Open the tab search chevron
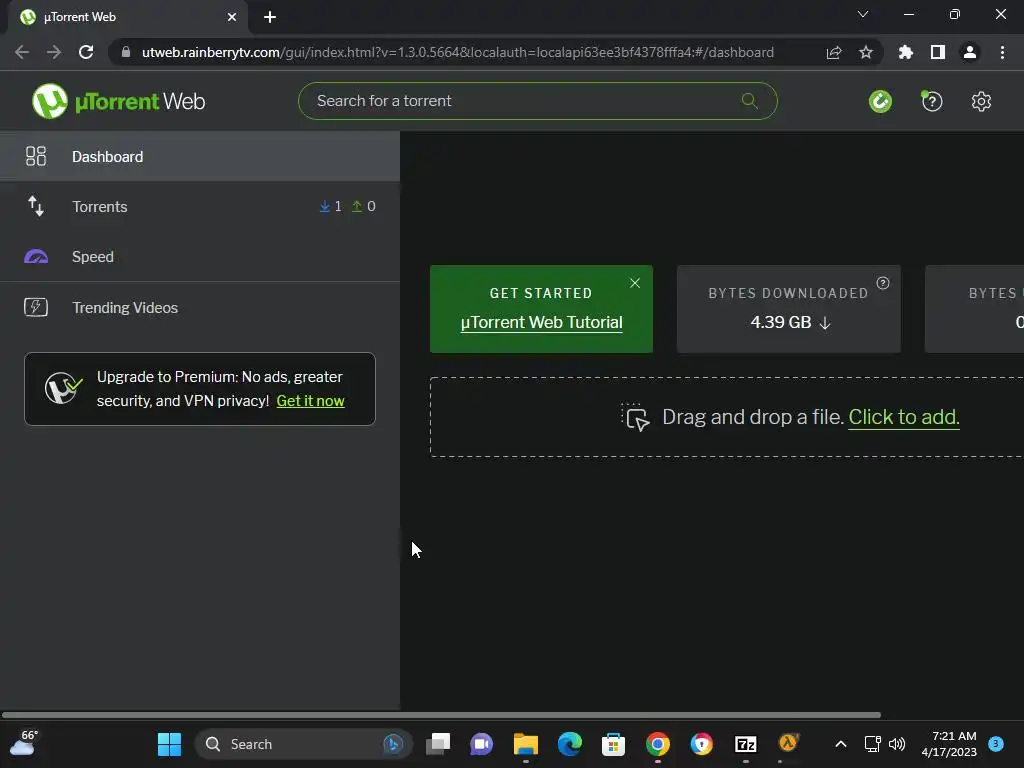Viewport: 1024px width, 768px height. [863, 14]
